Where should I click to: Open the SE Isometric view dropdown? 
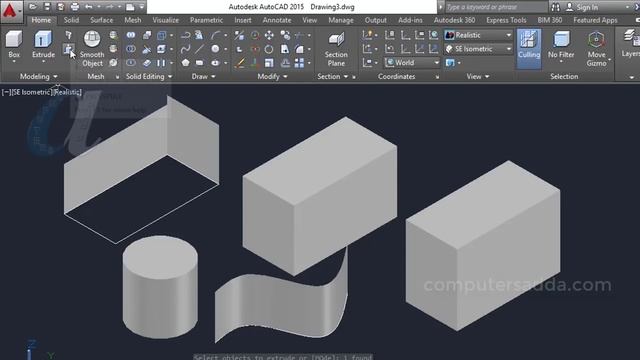478,49
